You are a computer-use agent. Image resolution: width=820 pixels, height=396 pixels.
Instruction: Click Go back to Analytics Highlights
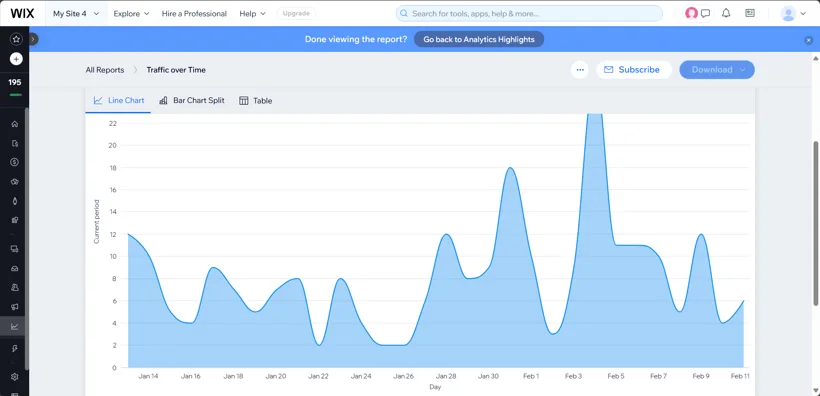tap(479, 39)
